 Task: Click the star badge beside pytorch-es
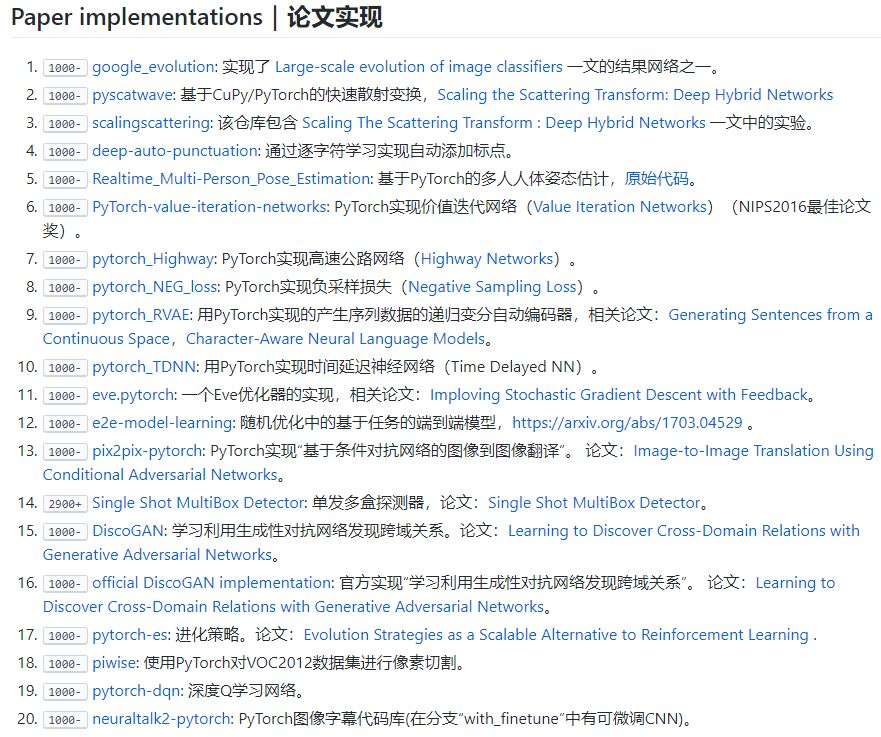(65, 636)
